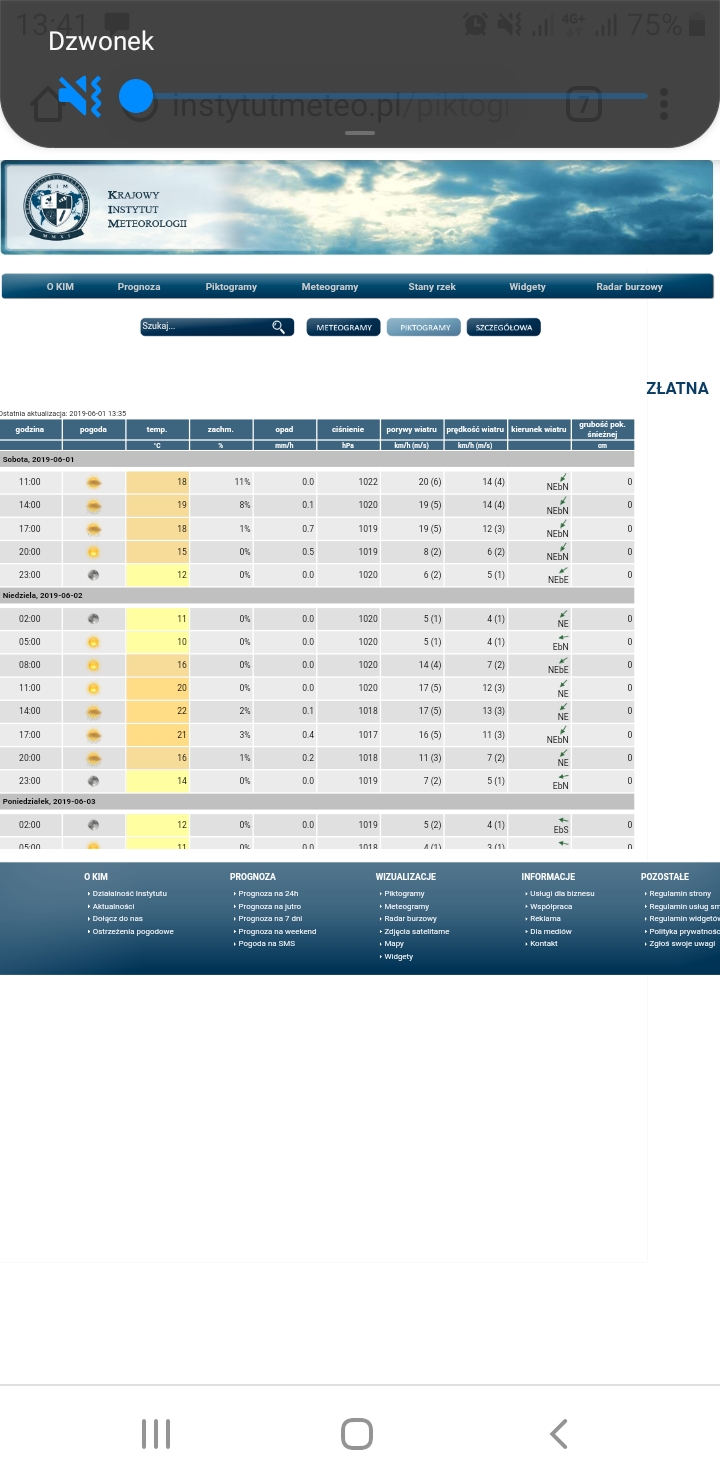Click the Sobota, 2019-06-01 date row
This screenshot has width=720, height=1480.
(x=317, y=460)
